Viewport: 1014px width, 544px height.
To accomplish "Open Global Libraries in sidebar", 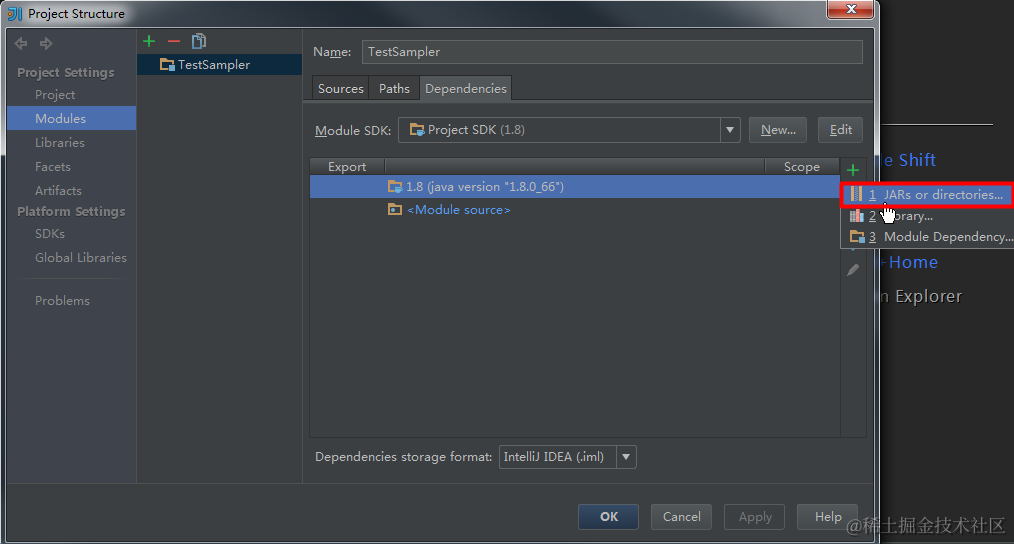I will pos(81,257).
